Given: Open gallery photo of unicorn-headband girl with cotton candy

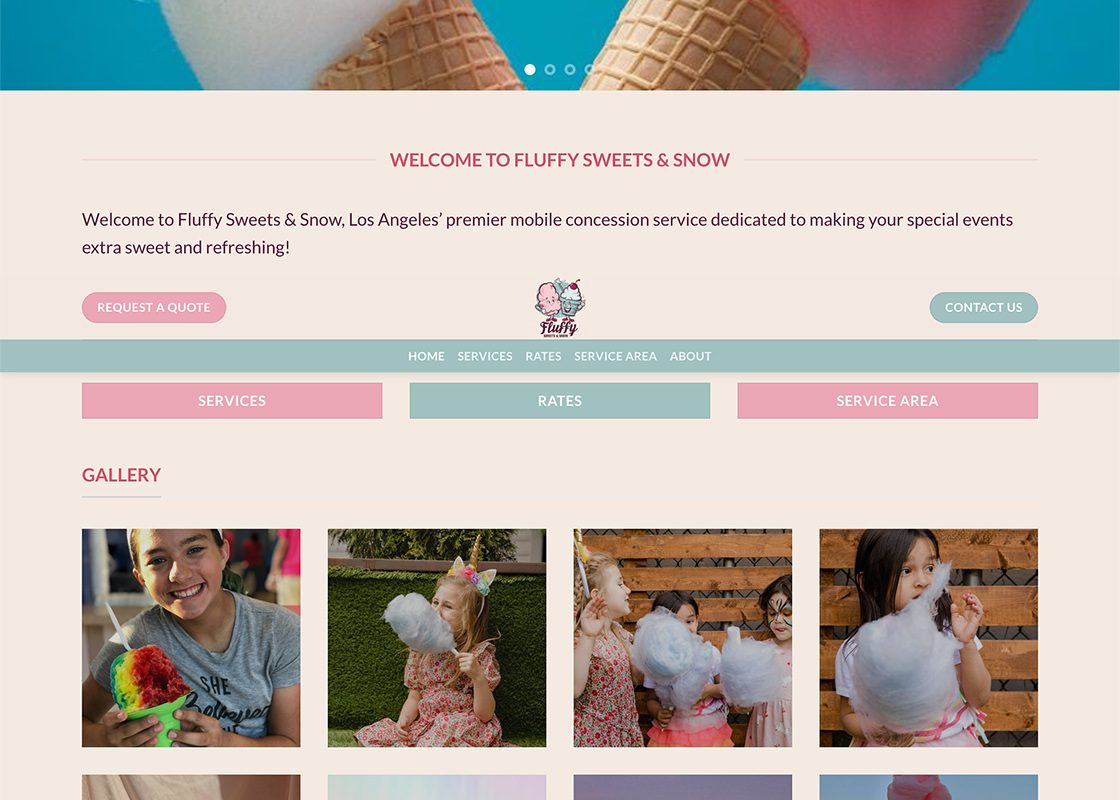Looking at the screenshot, I should coord(437,638).
